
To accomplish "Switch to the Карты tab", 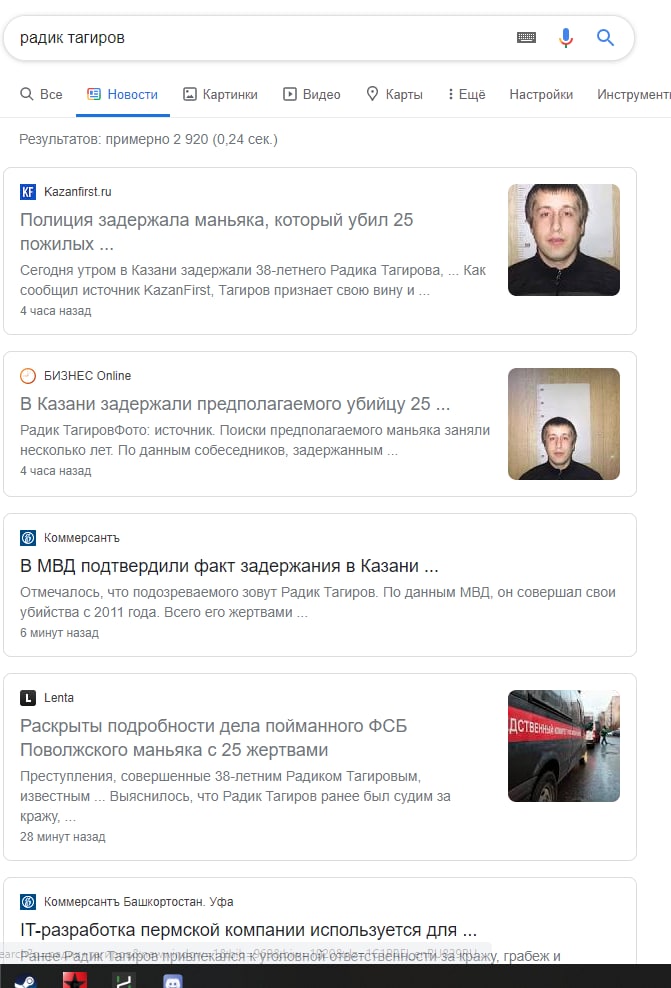I will pyautogui.click(x=394, y=95).
